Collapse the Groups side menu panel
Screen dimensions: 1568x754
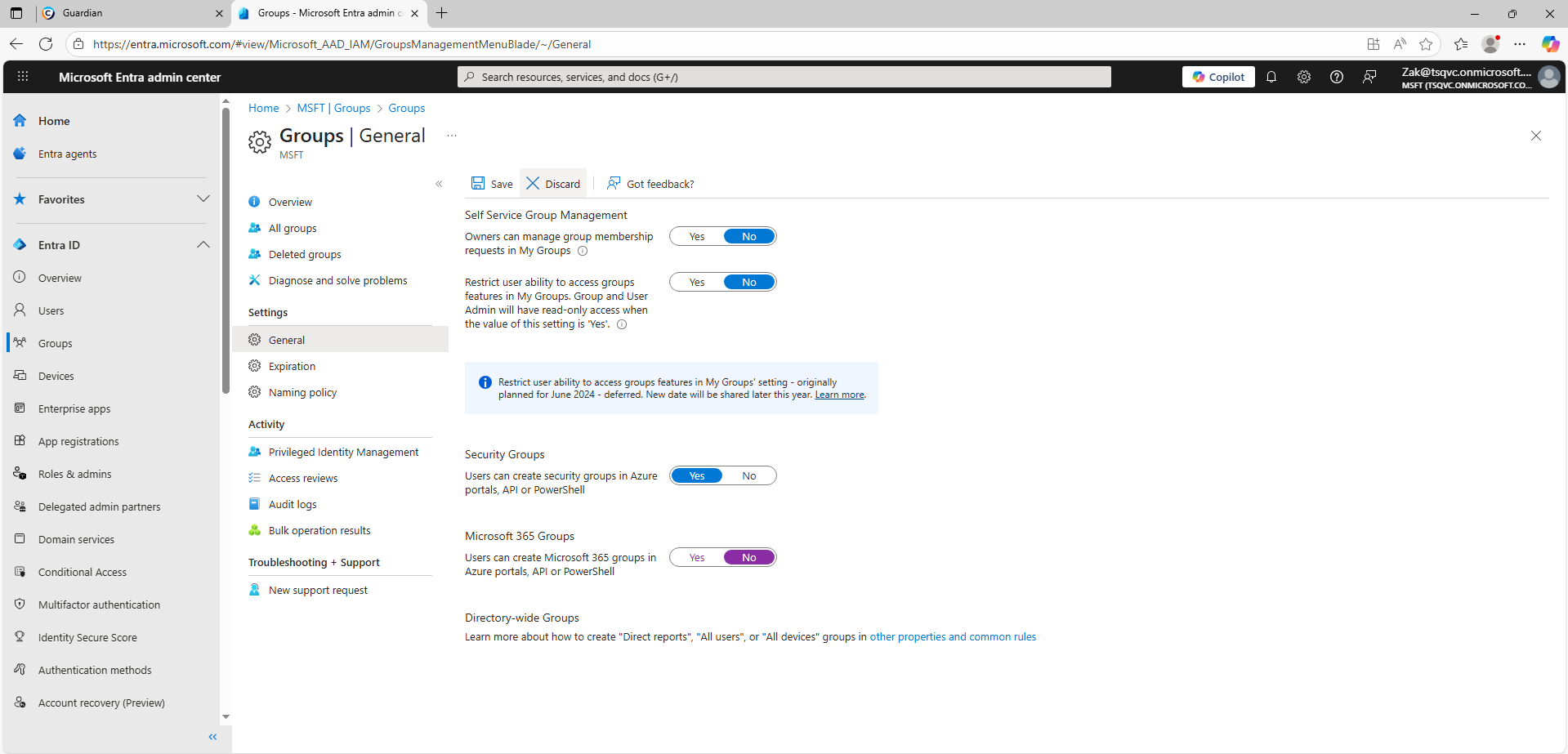439,184
